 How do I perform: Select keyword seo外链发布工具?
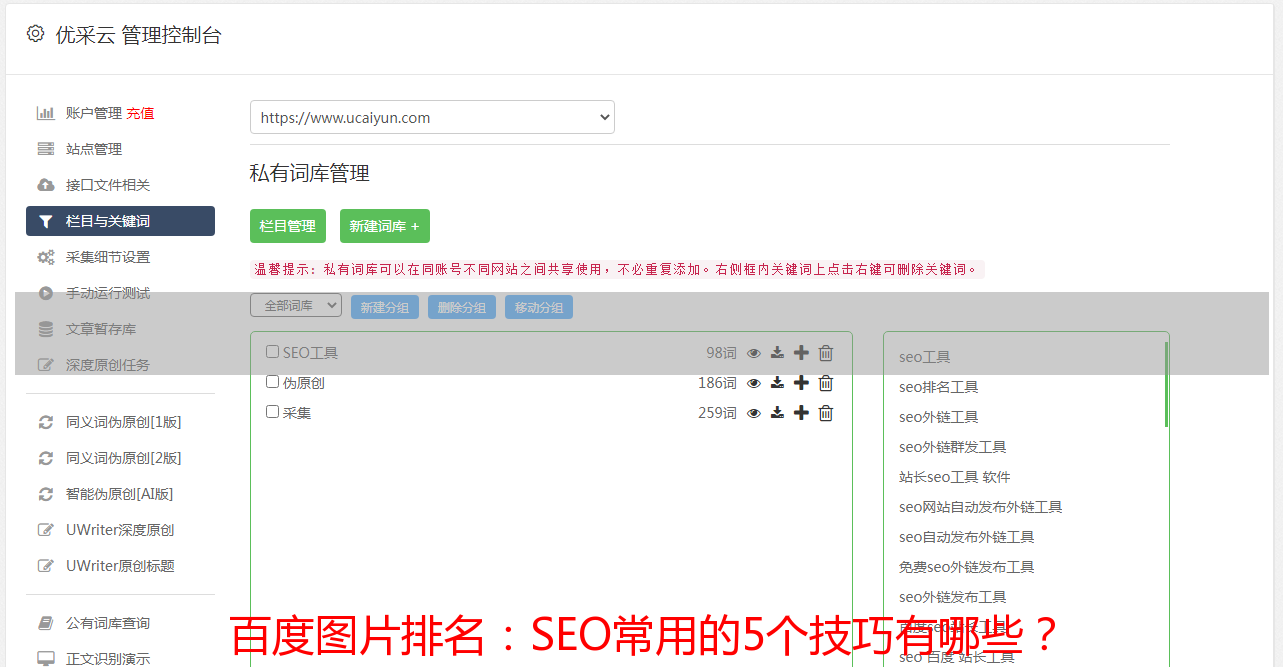click(x=952, y=597)
